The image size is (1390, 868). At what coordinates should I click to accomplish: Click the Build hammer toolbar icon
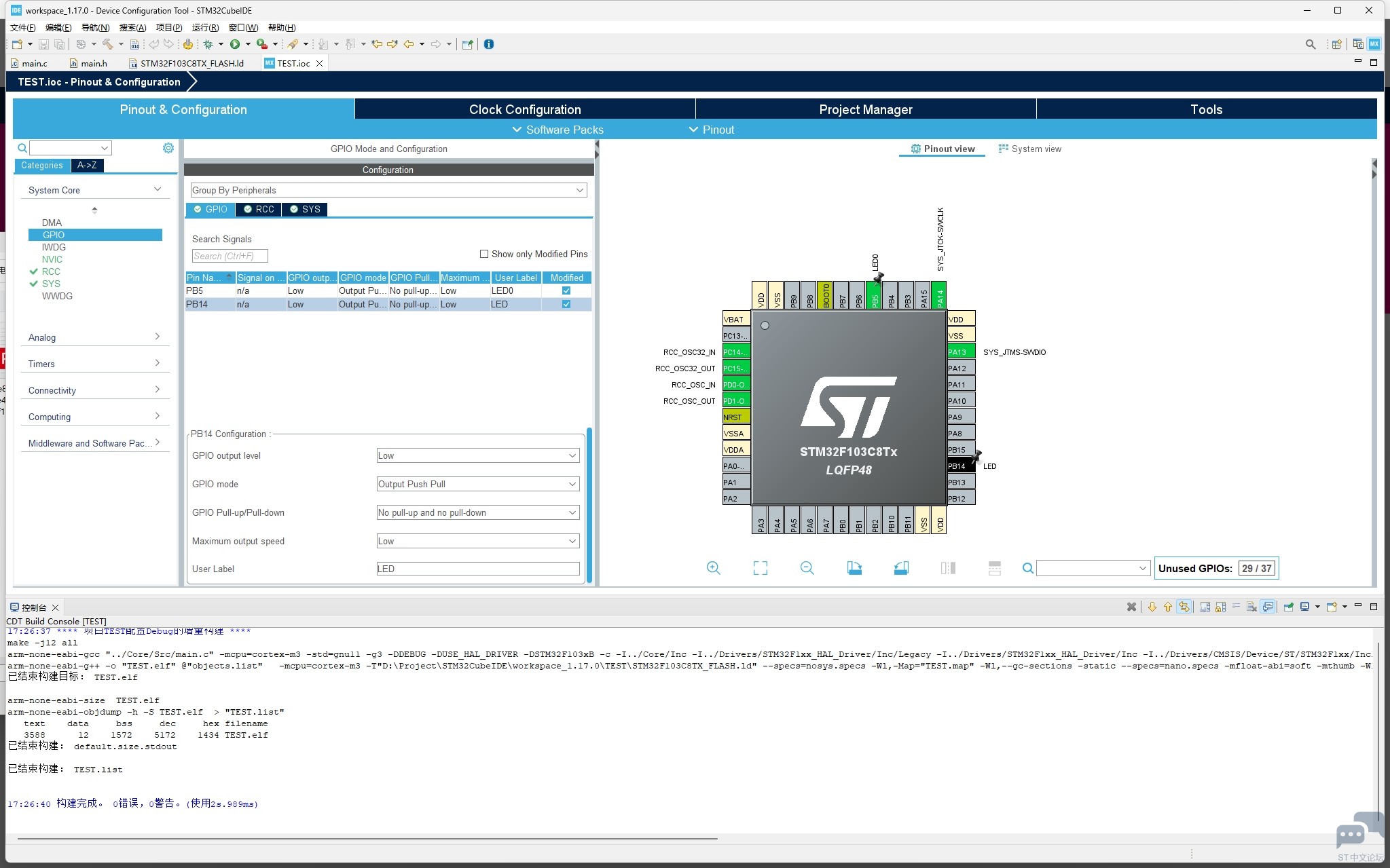[x=107, y=44]
